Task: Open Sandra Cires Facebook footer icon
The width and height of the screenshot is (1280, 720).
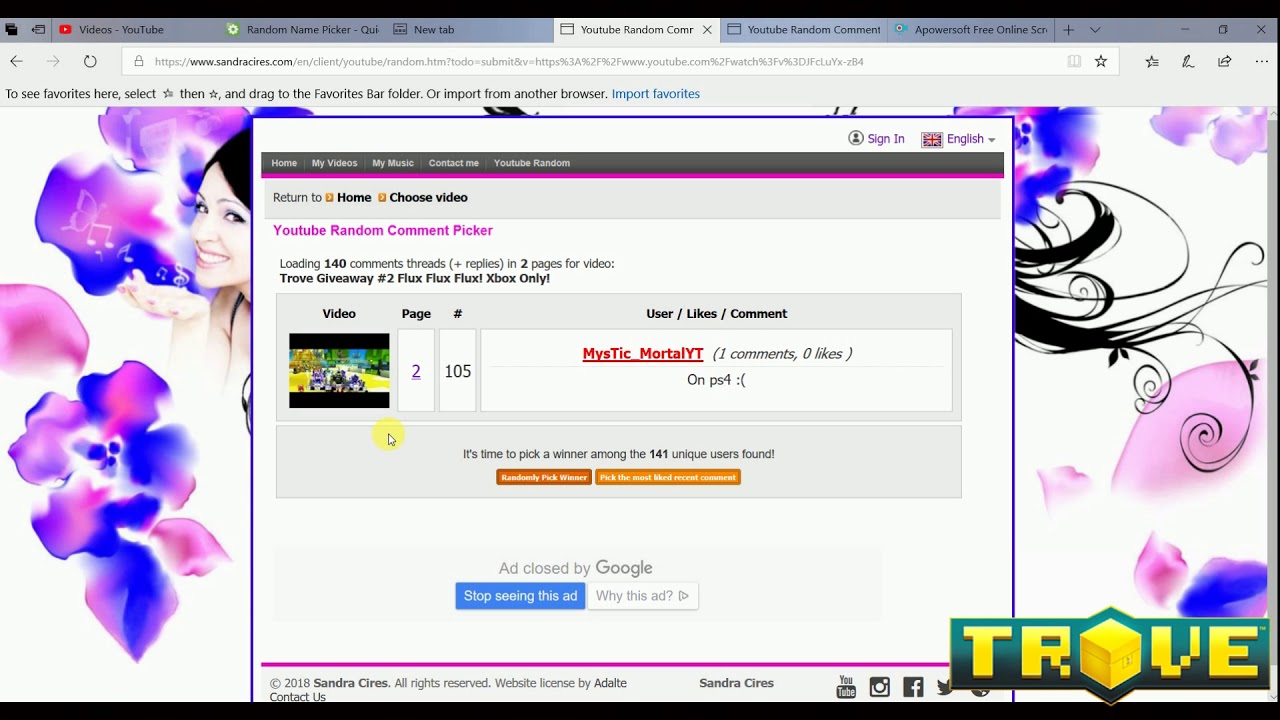Action: click(x=913, y=686)
